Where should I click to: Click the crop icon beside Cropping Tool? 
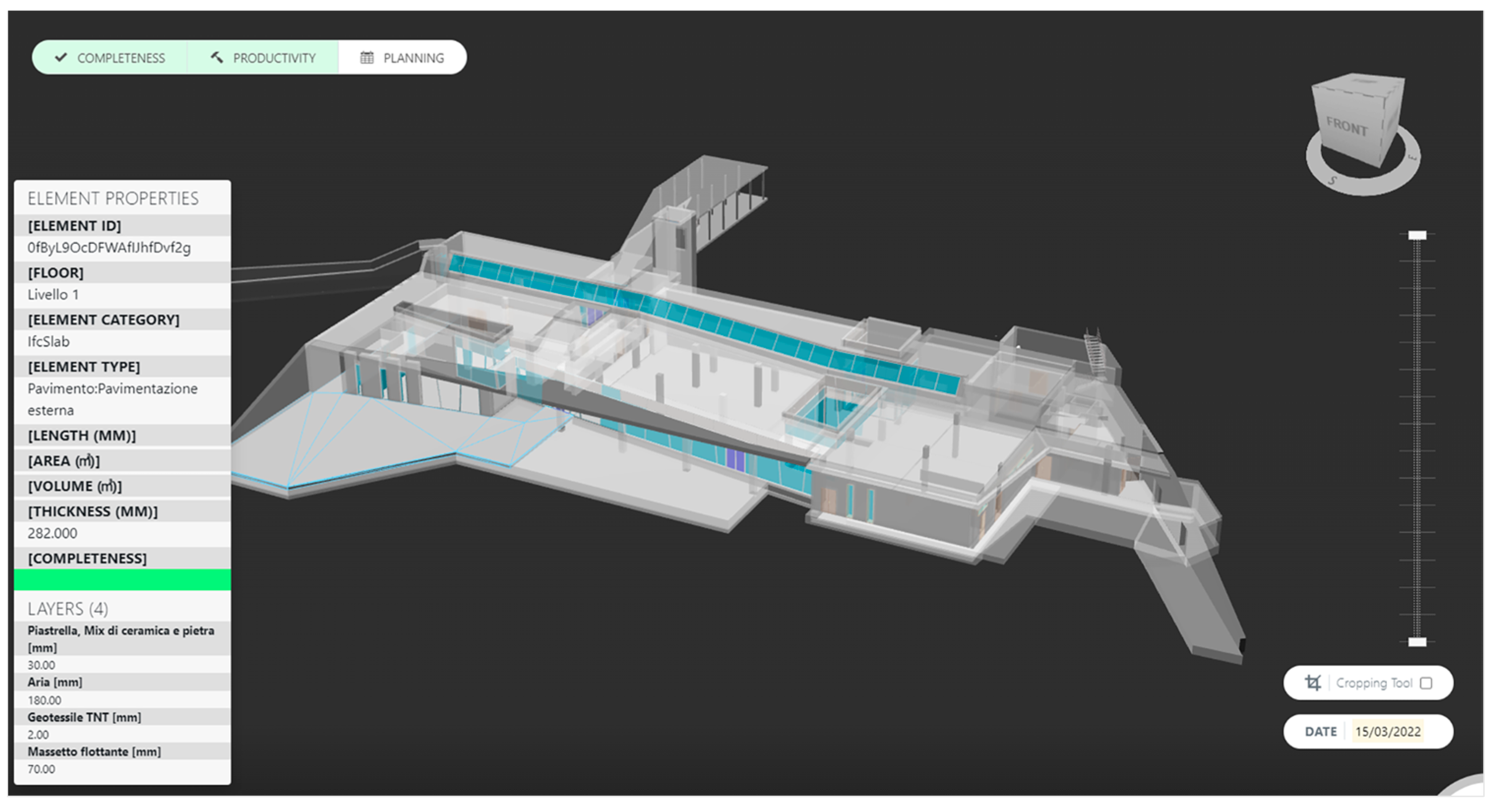[x=1312, y=683]
